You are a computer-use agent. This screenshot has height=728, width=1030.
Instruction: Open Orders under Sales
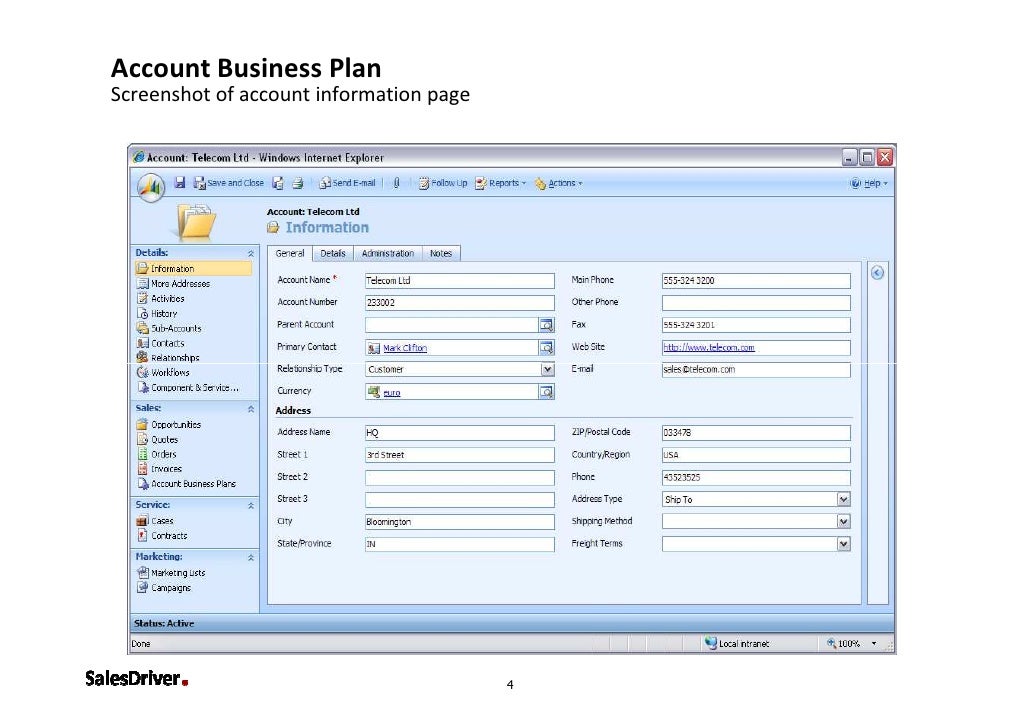coord(156,455)
